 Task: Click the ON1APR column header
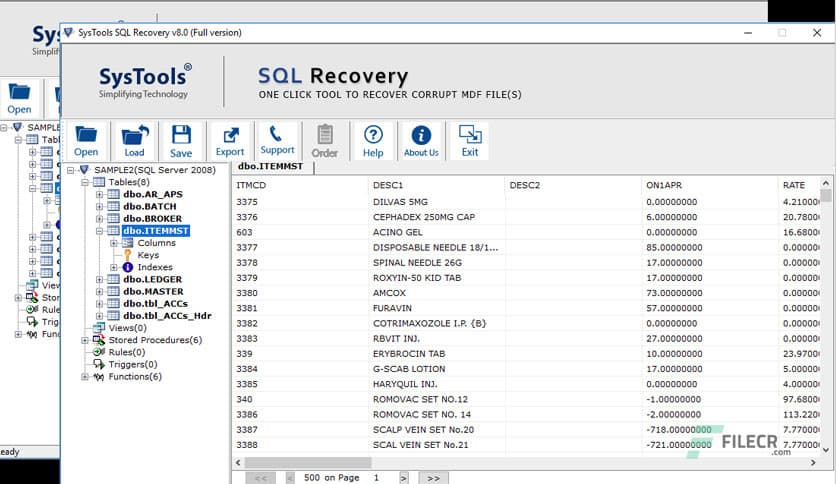click(x=710, y=185)
